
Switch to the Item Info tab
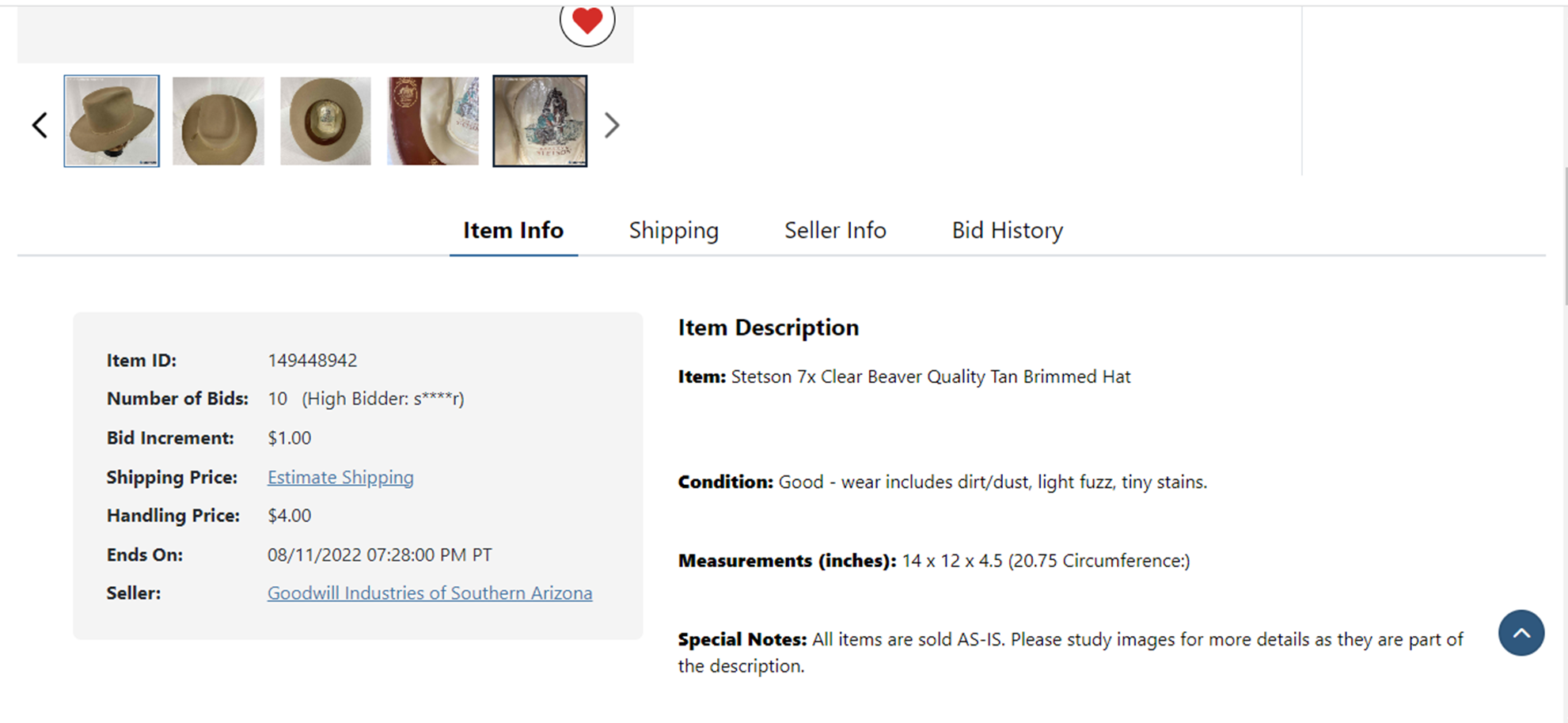point(513,230)
